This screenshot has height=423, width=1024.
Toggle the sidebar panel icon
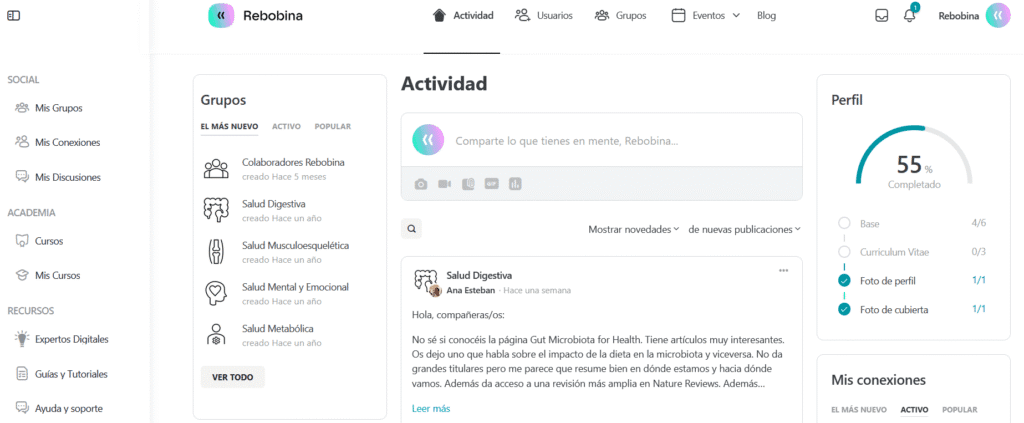tap(13, 15)
